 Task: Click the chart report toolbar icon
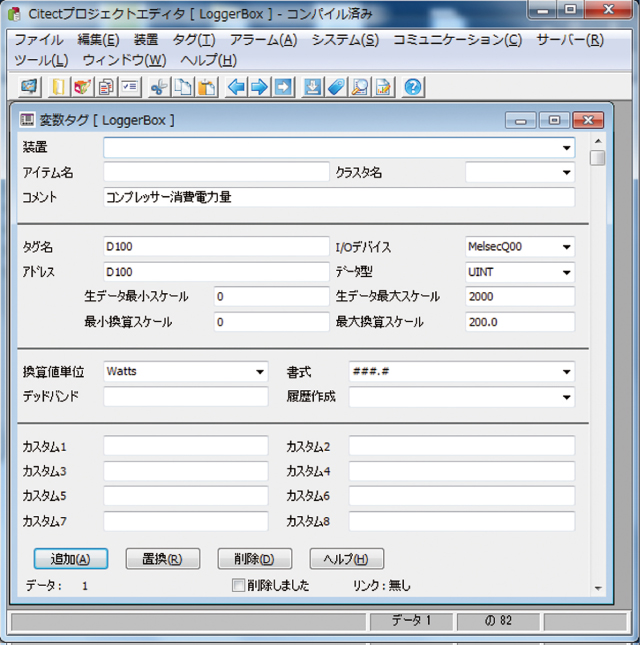384,87
